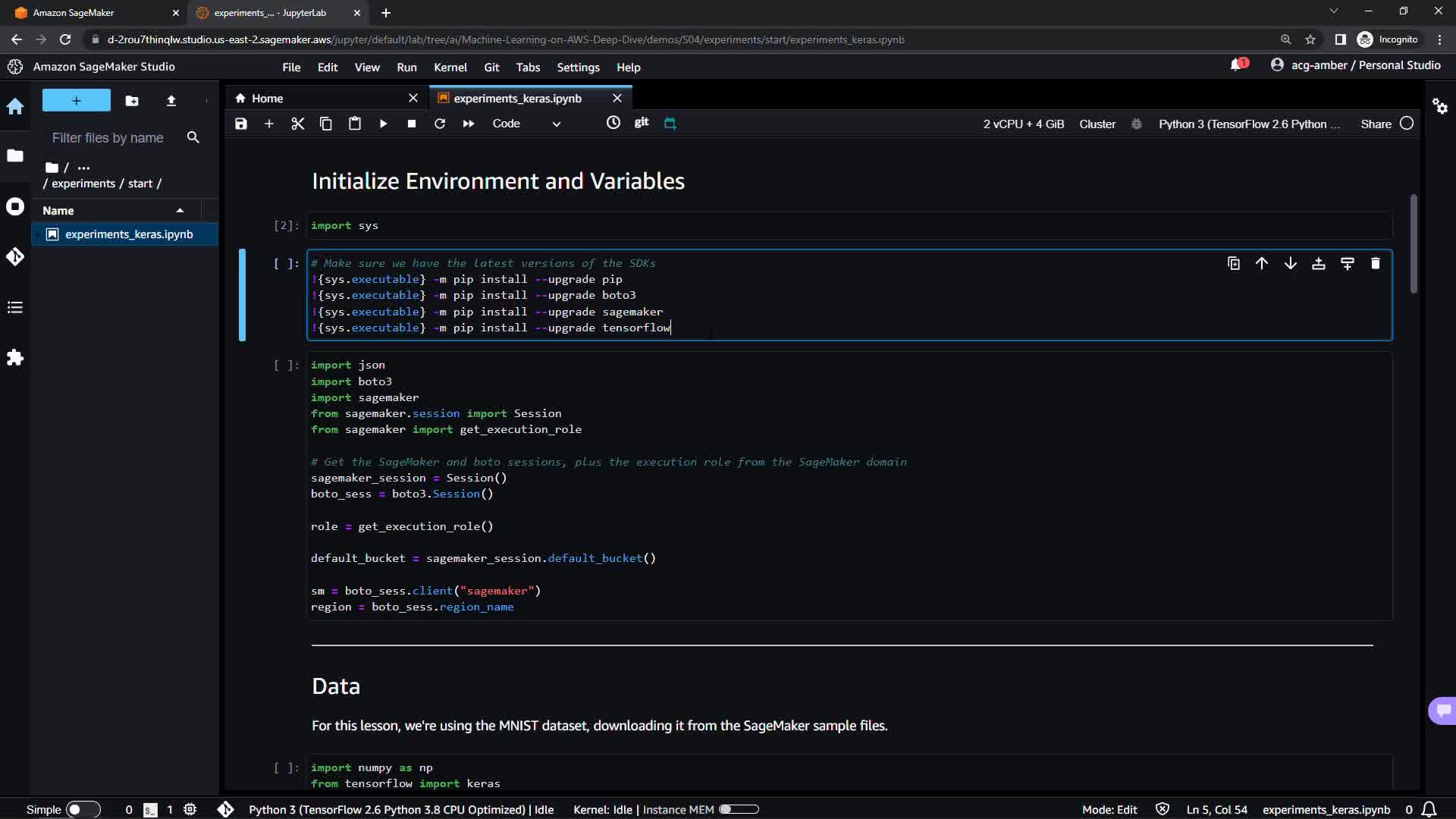Move the active cell down
This screenshot has height=819, width=1456.
point(1290,264)
